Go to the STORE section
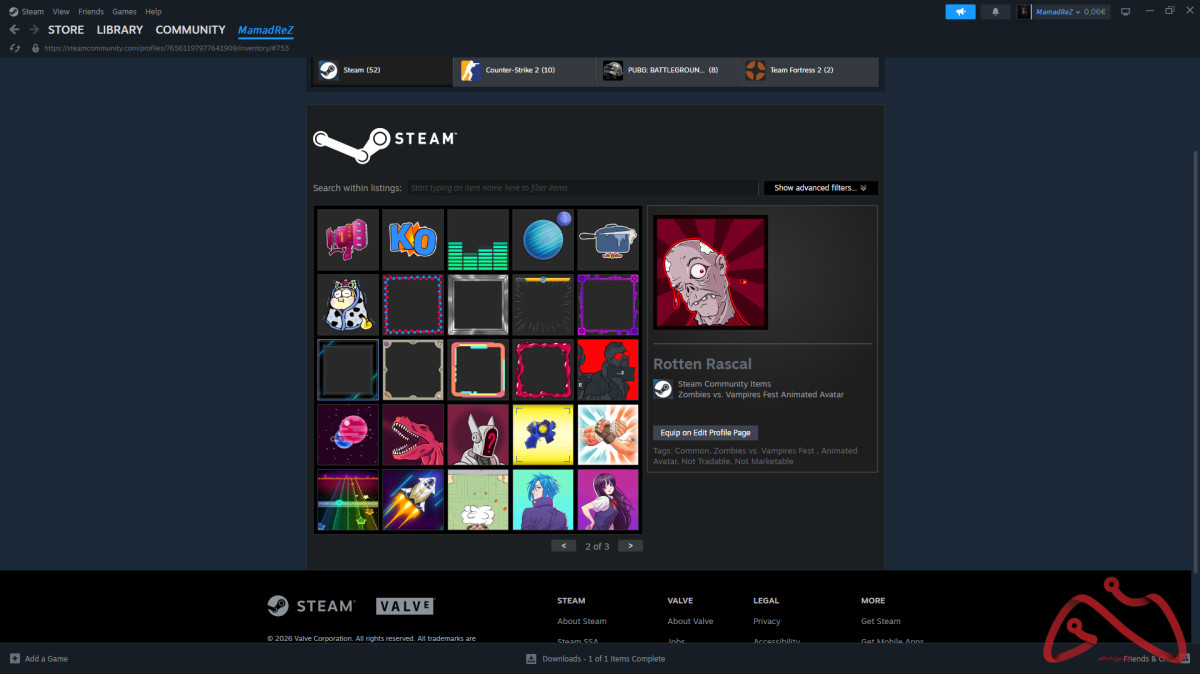 pyautogui.click(x=66, y=30)
